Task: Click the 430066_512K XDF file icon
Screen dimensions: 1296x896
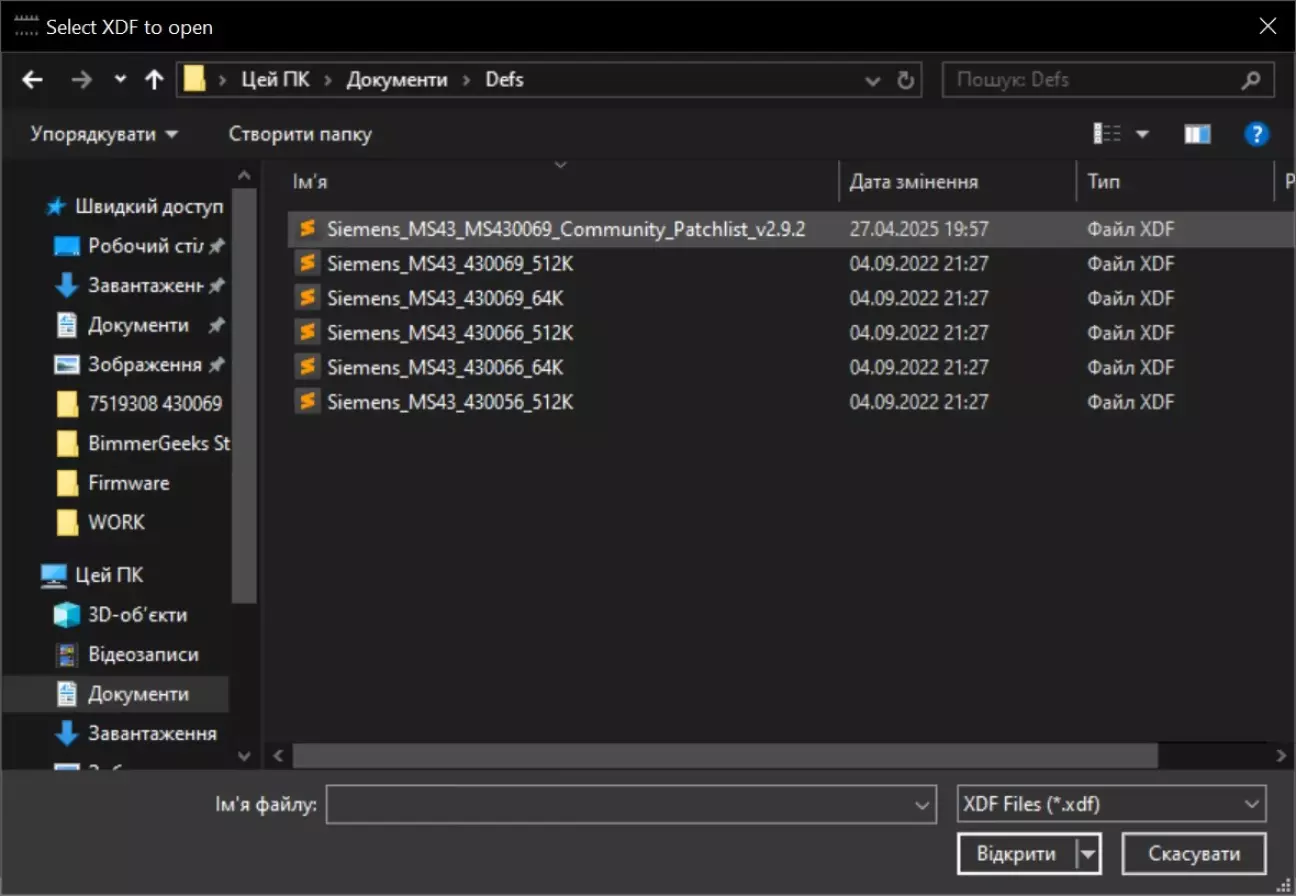Action: coord(307,333)
